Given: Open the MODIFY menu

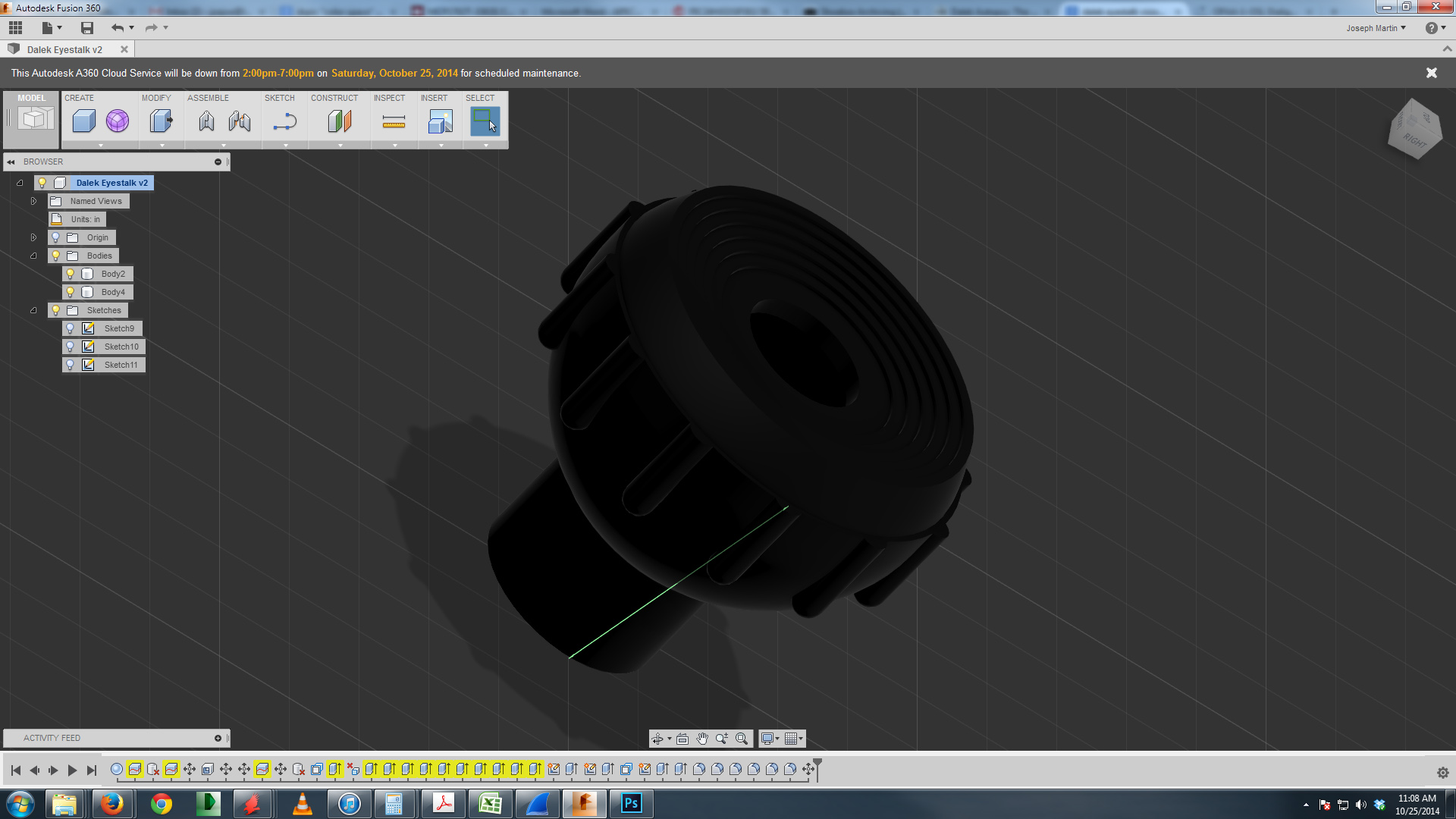Looking at the screenshot, I should 156,98.
